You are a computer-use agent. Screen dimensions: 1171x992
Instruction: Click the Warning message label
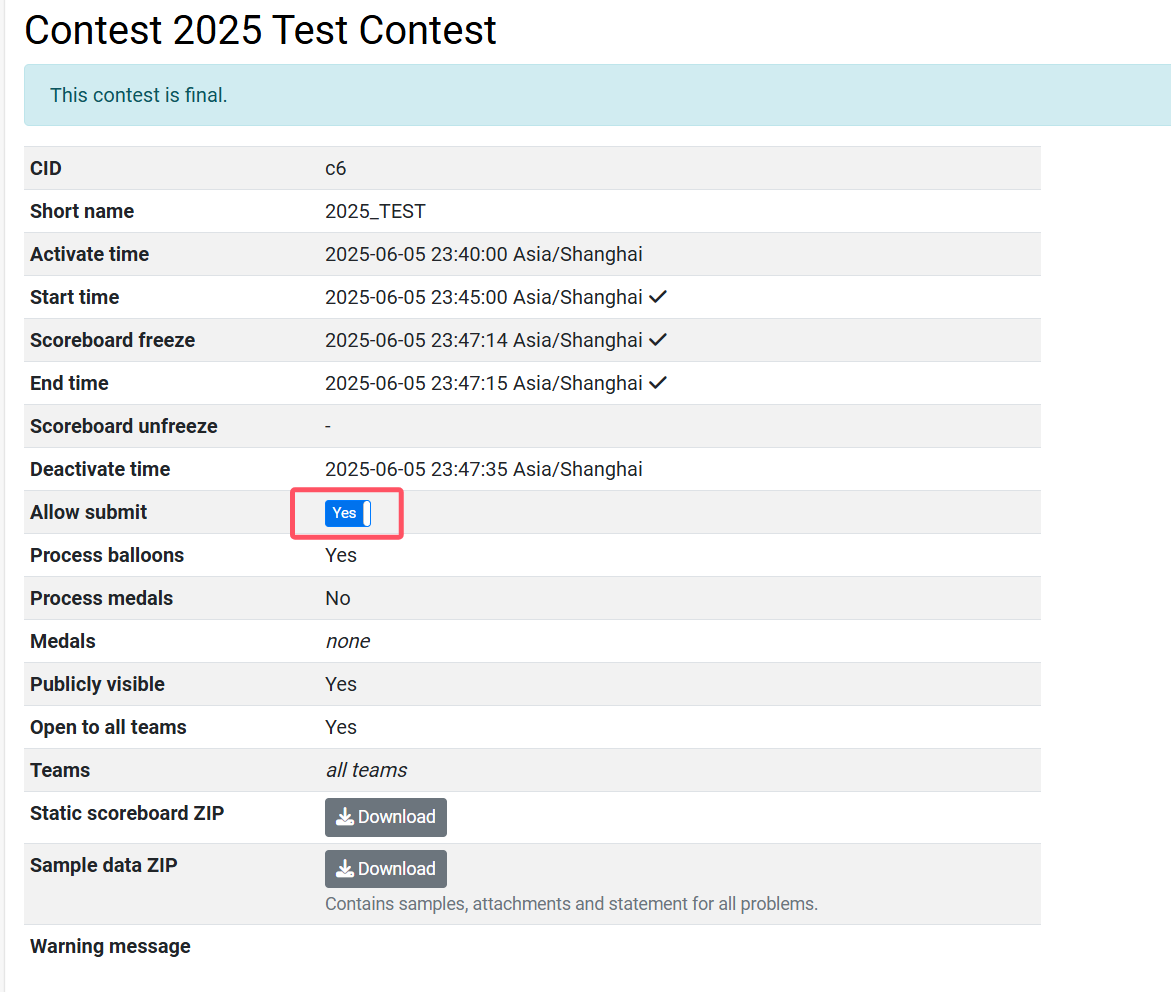coord(111,946)
